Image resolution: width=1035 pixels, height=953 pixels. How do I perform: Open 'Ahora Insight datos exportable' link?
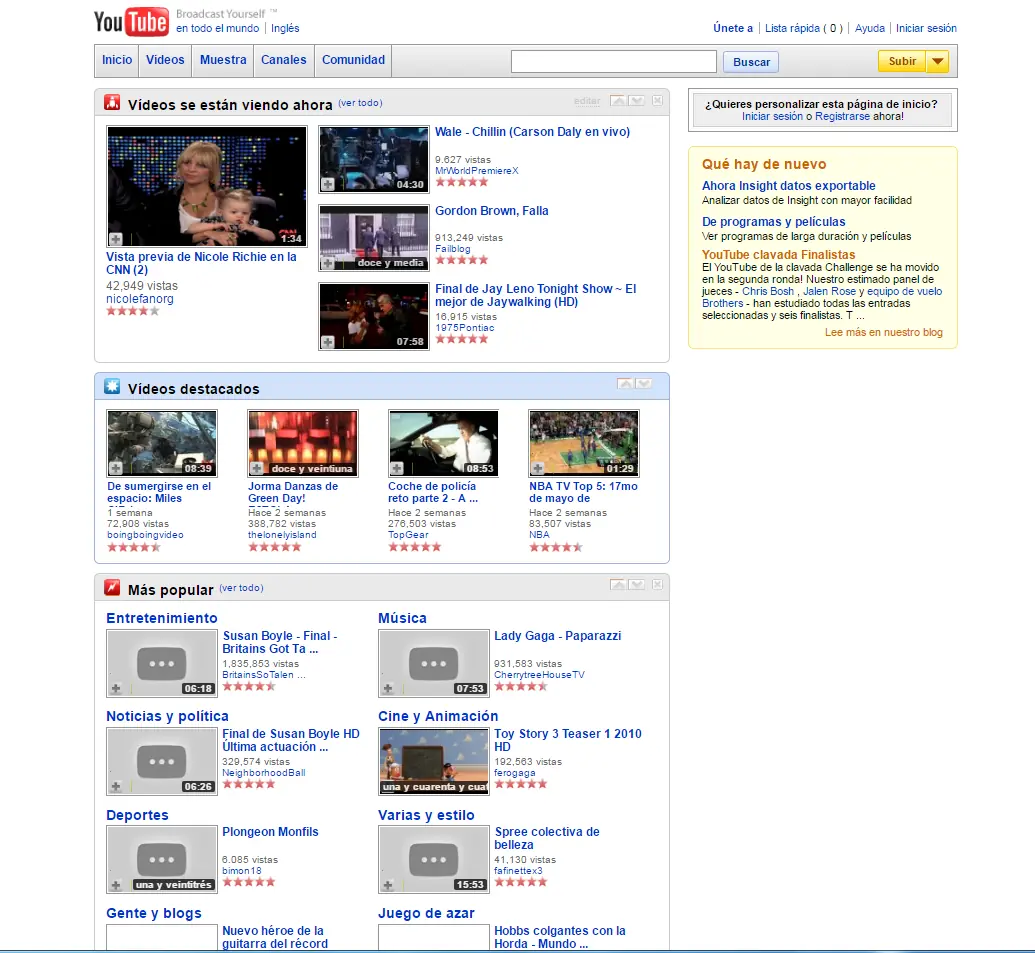(789, 186)
